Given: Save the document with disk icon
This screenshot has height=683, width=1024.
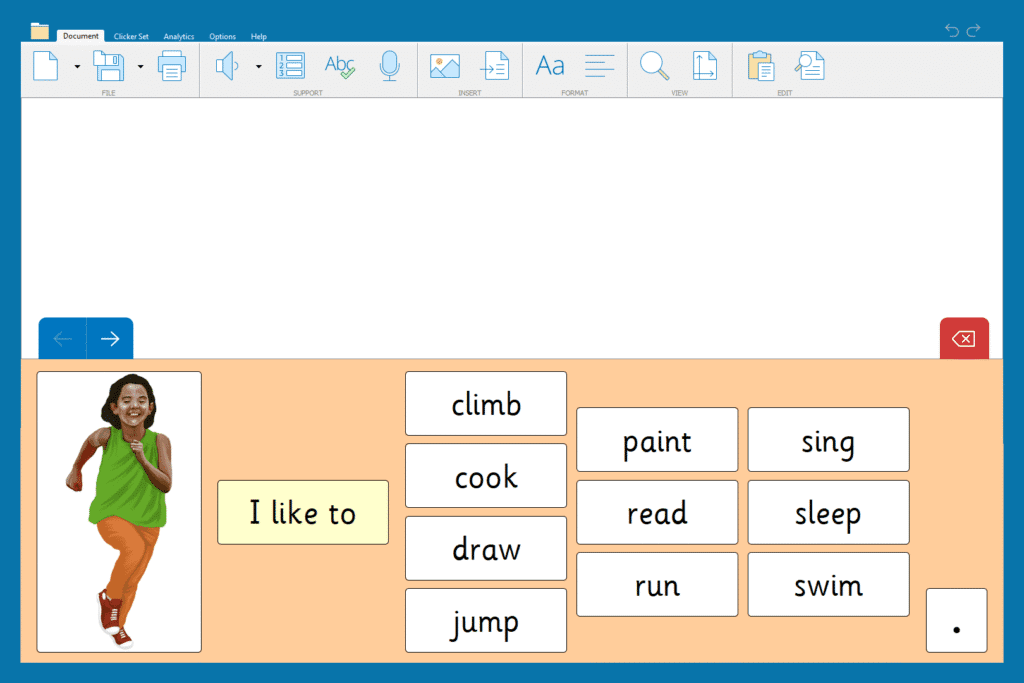Looking at the screenshot, I should point(108,66).
